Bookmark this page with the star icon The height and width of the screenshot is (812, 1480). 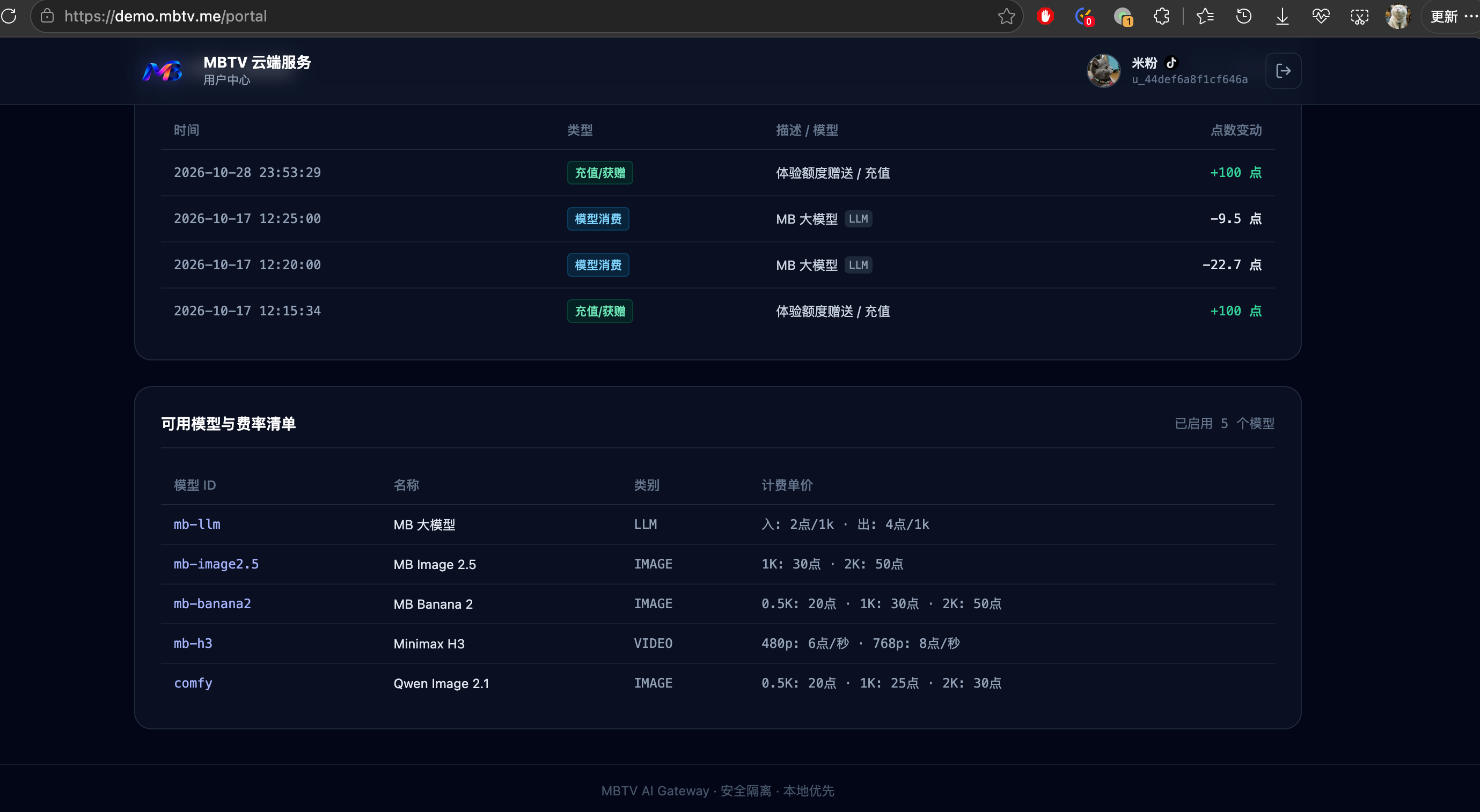[x=1006, y=16]
